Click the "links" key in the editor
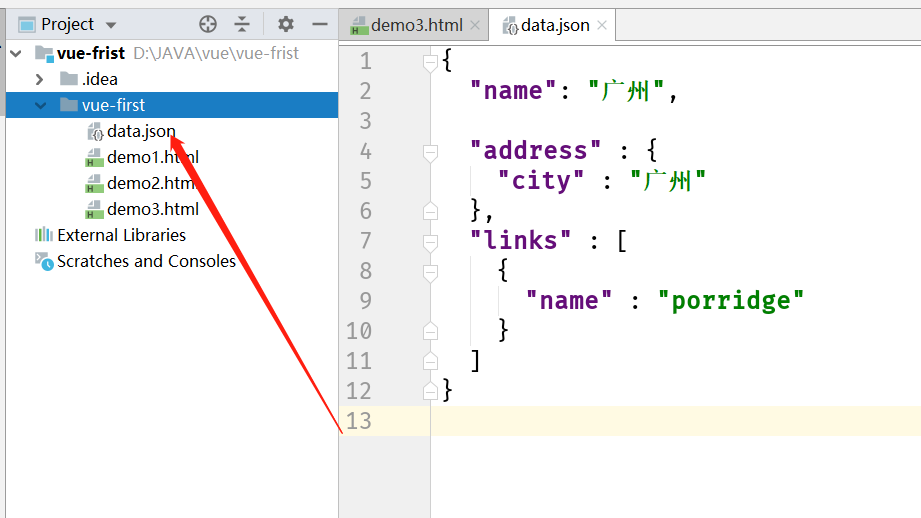This screenshot has width=921, height=518. point(520,240)
